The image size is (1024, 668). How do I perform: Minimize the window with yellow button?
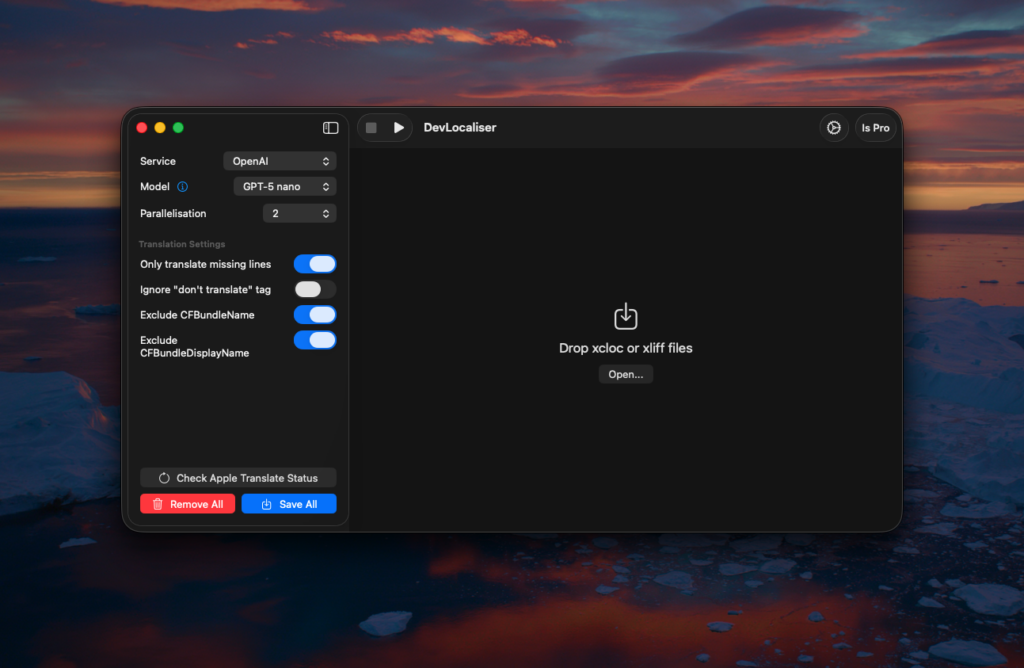click(x=160, y=128)
